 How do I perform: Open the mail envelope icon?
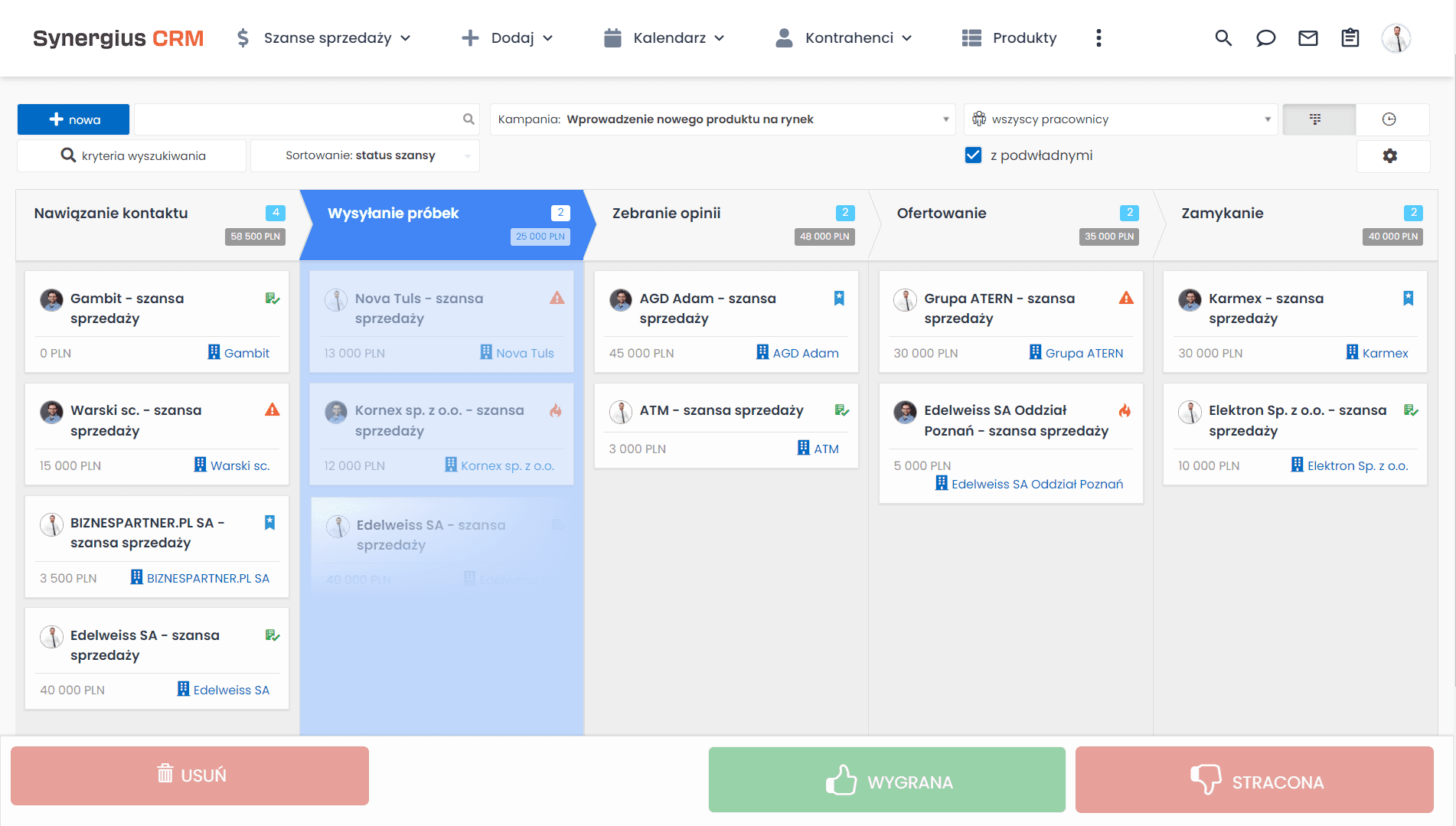tap(1307, 38)
